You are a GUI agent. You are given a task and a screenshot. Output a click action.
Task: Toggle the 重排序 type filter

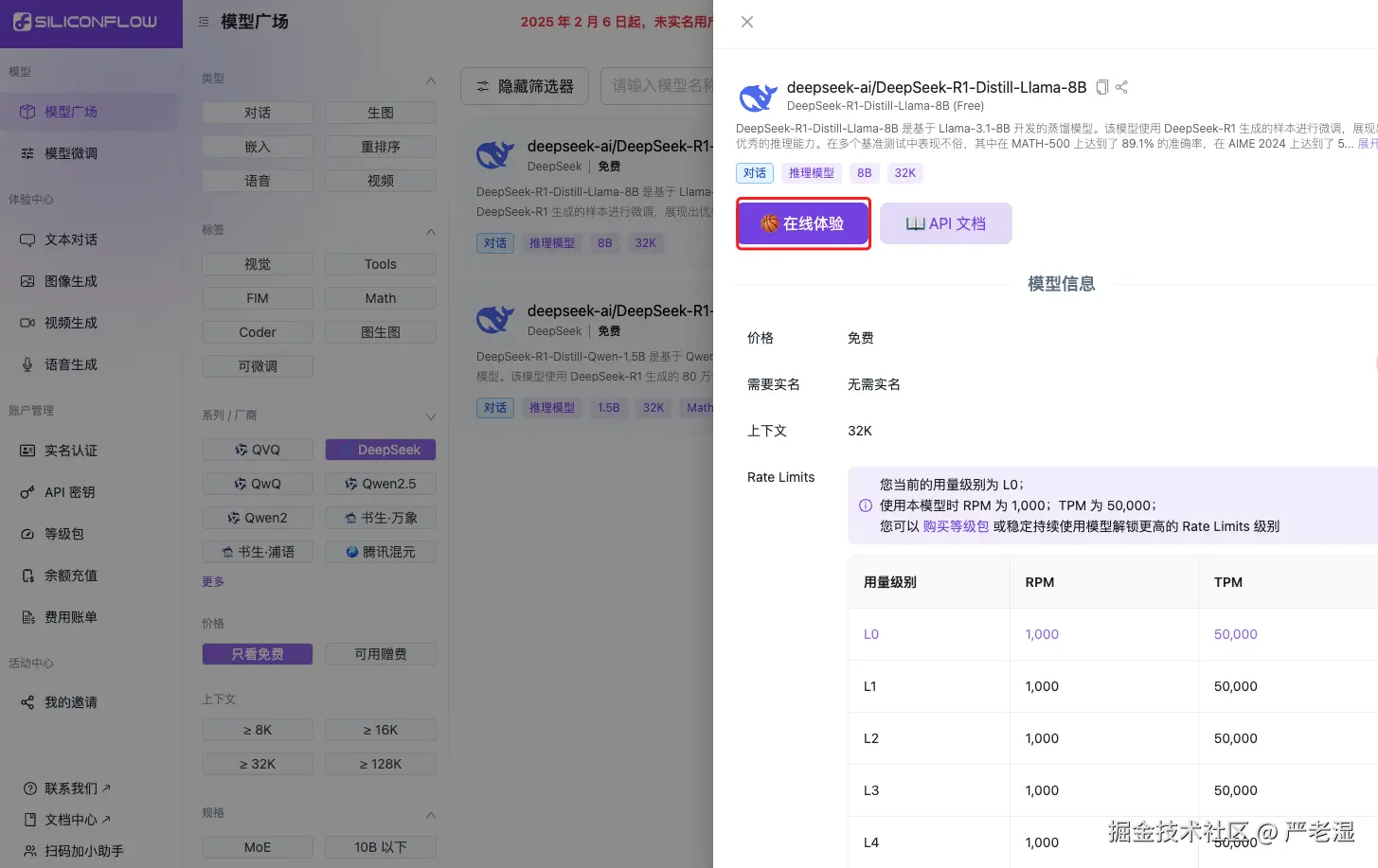[x=381, y=147]
